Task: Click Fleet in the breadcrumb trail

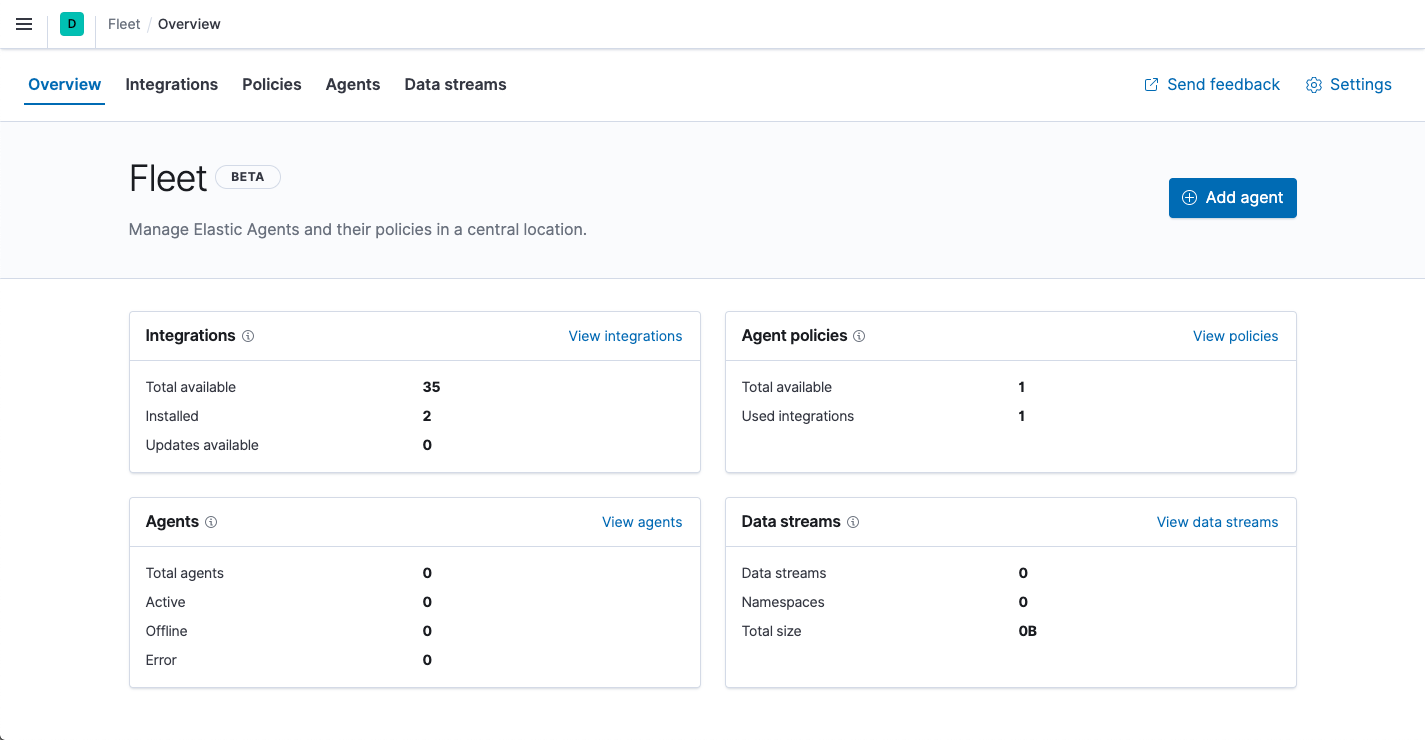Action: coord(123,23)
